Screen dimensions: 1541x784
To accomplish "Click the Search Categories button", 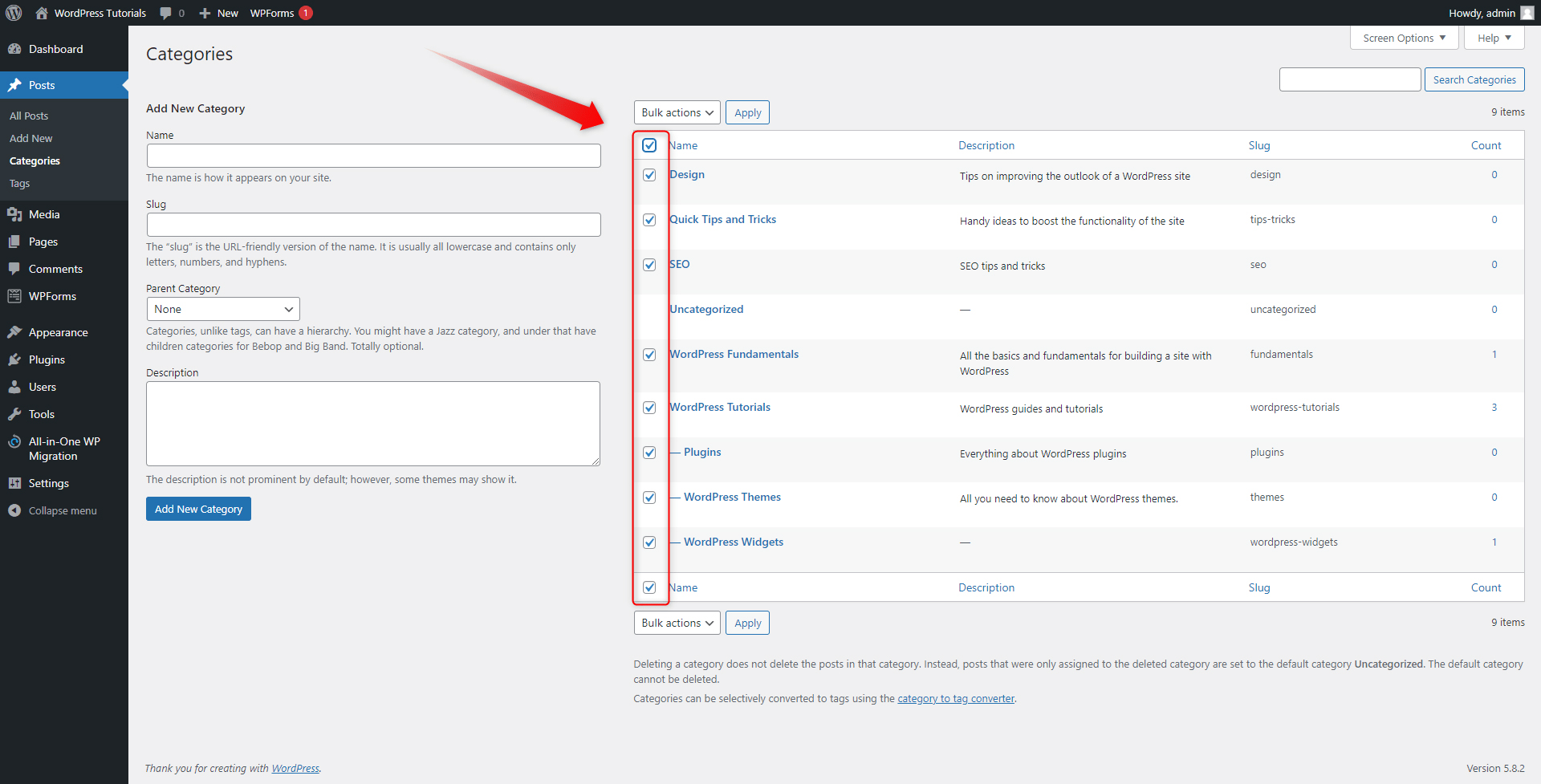I will 1474,79.
